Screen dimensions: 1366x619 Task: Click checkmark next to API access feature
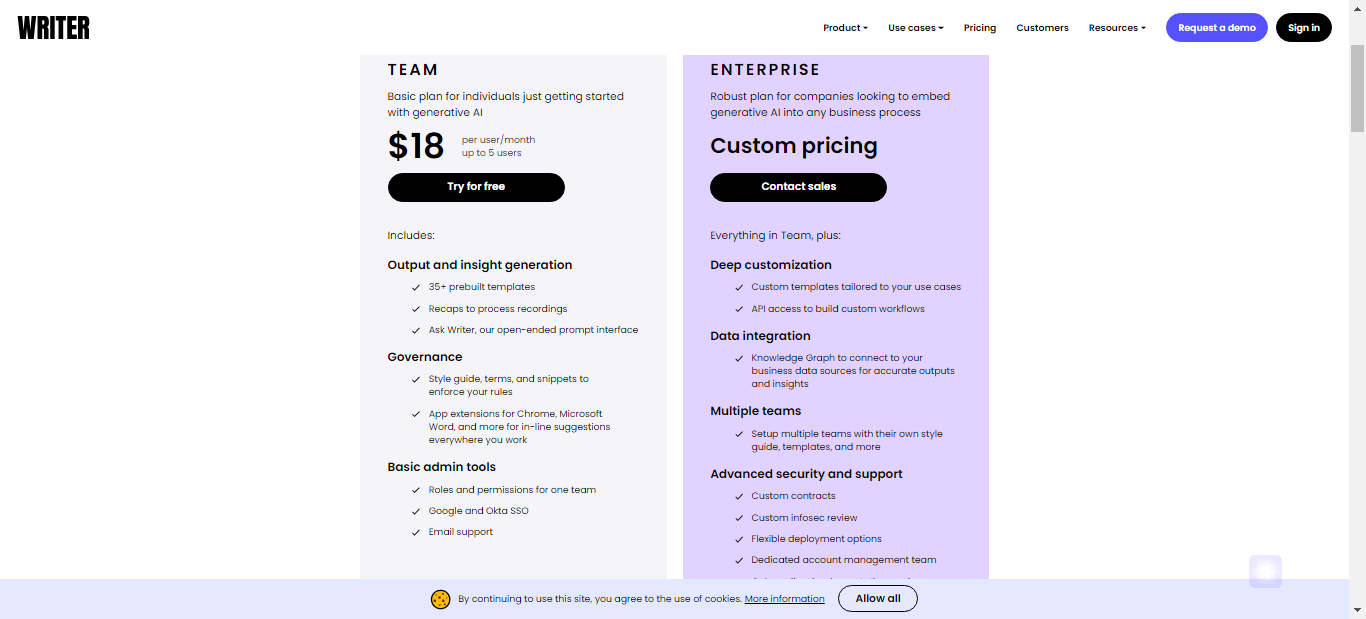pyautogui.click(x=739, y=309)
